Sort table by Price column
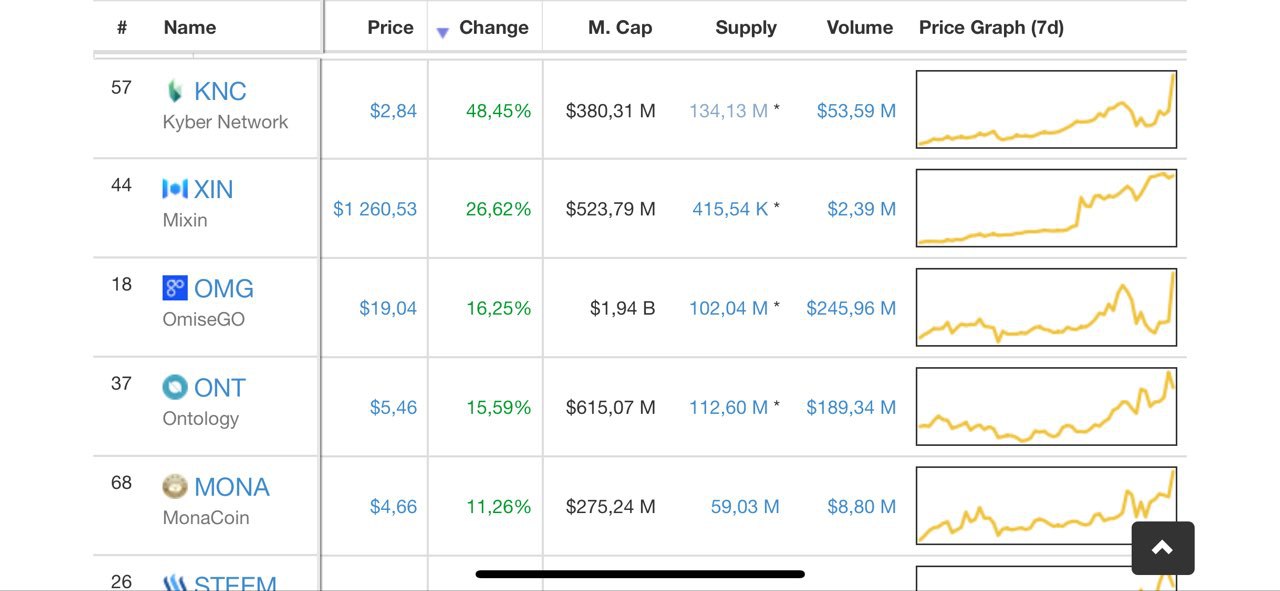The image size is (1280, 591). [390, 28]
